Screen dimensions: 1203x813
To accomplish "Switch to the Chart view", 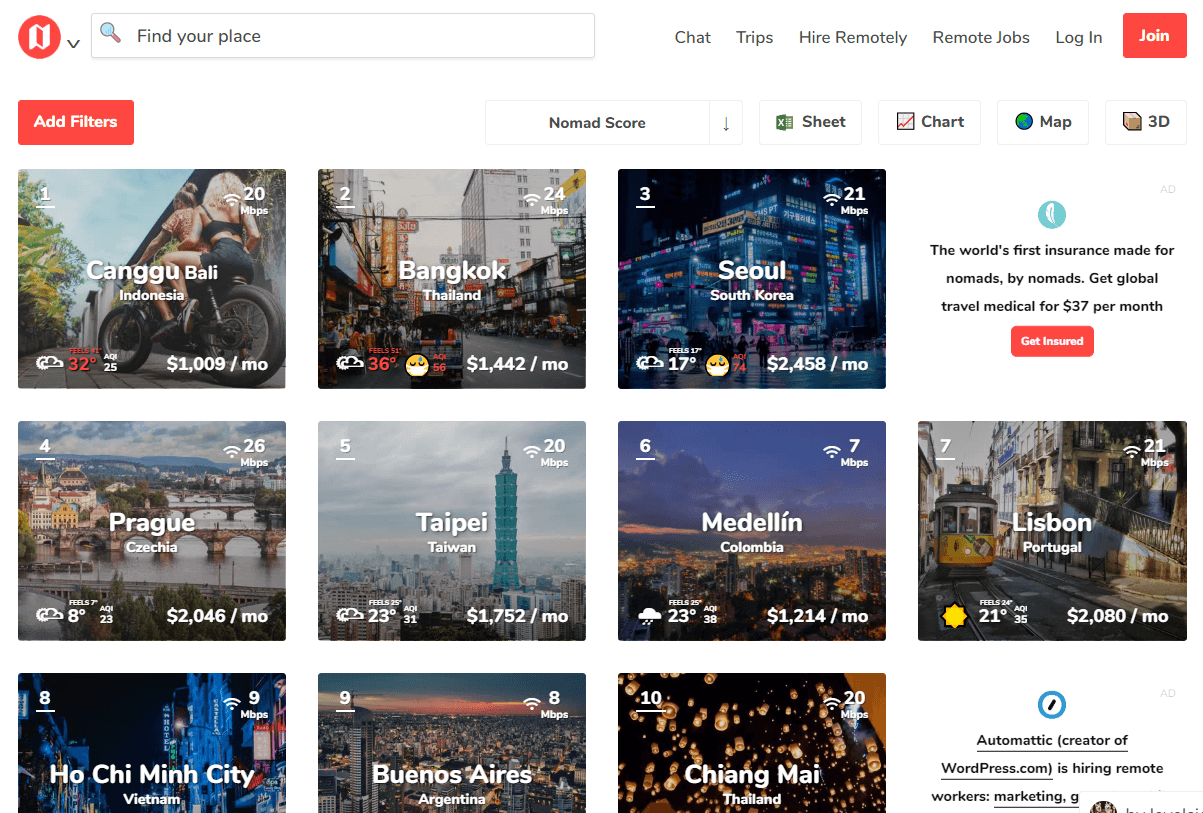I will pos(929,122).
